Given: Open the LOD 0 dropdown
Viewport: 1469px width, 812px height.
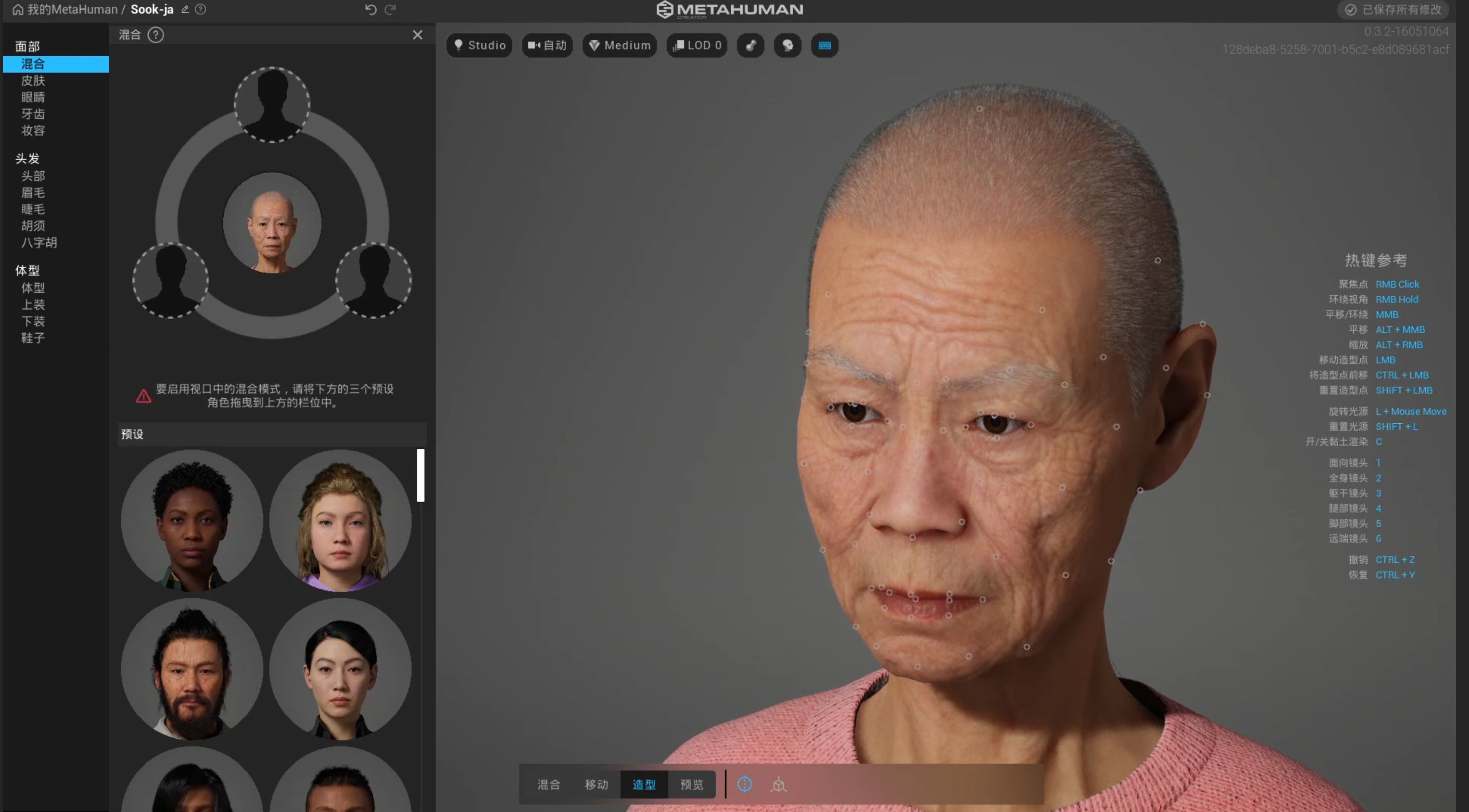Looking at the screenshot, I should pyautogui.click(x=696, y=45).
